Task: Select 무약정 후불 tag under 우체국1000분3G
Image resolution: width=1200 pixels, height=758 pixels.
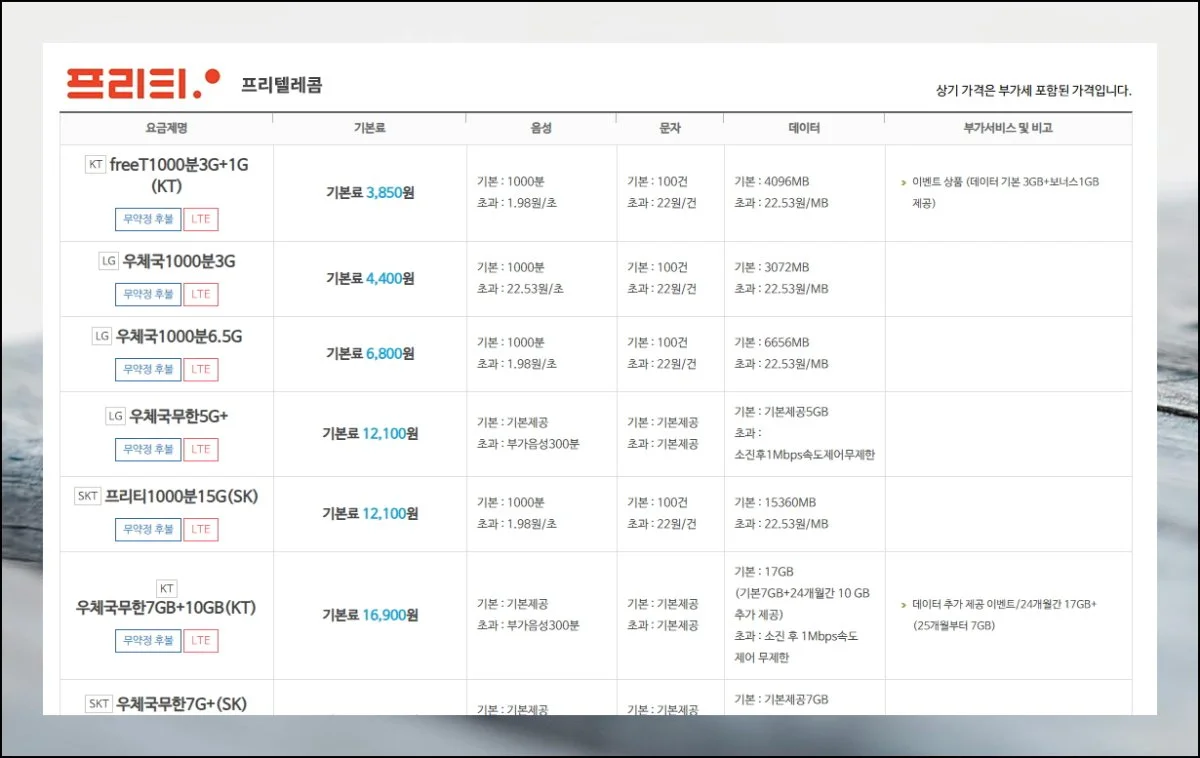Action: pos(148,295)
